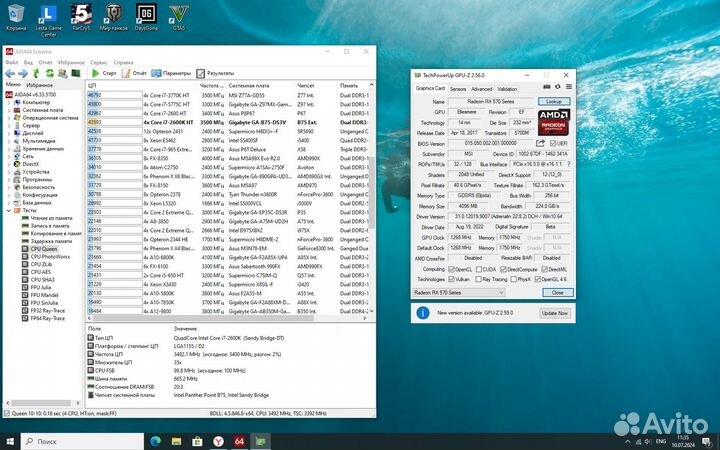This screenshot has height=450, width=720.
Task: Click Update Now in the GPU-Z notice
Action: click(554, 313)
